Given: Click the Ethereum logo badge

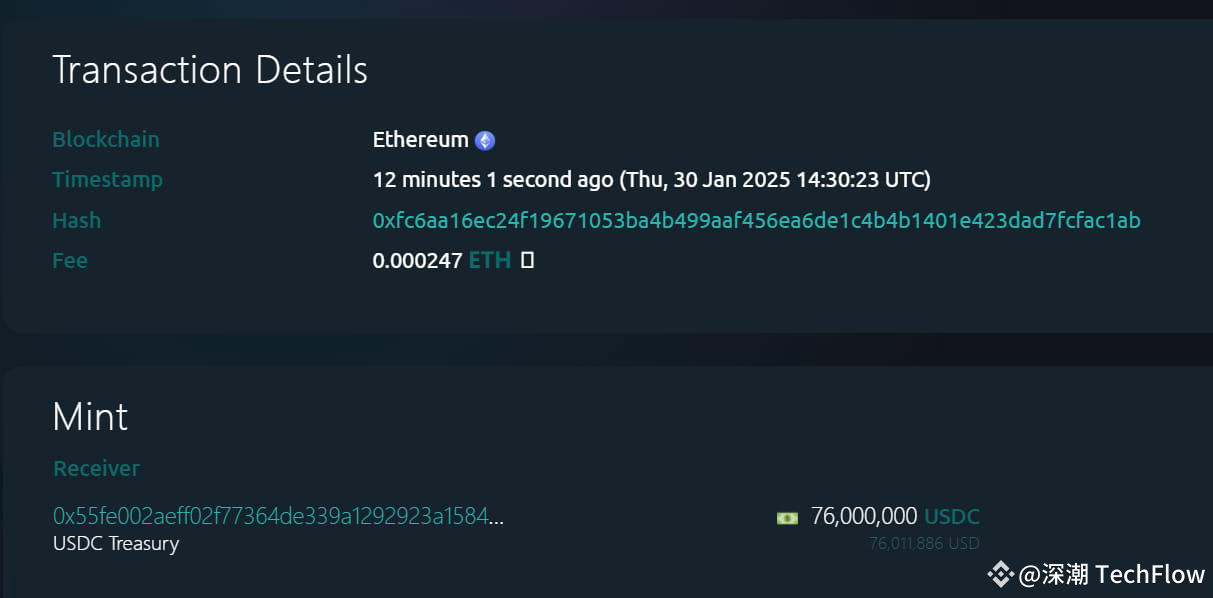Looking at the screenshot, I should [x=485, y=139].
